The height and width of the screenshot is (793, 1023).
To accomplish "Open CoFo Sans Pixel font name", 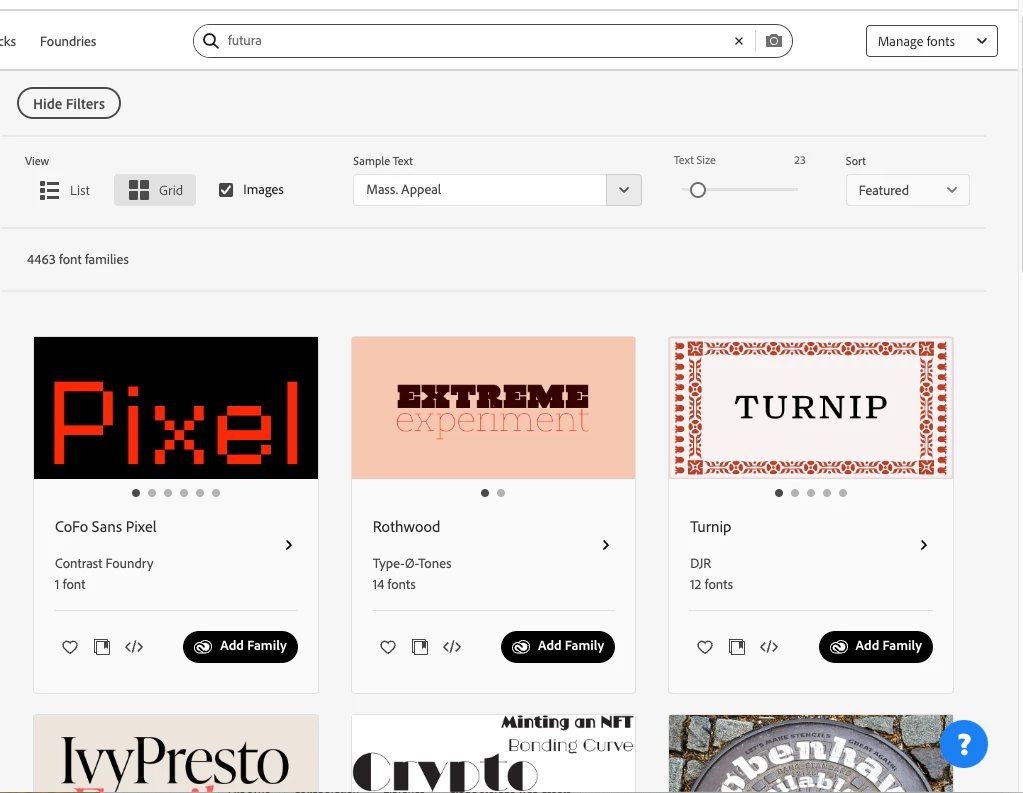I will (106, 527).
